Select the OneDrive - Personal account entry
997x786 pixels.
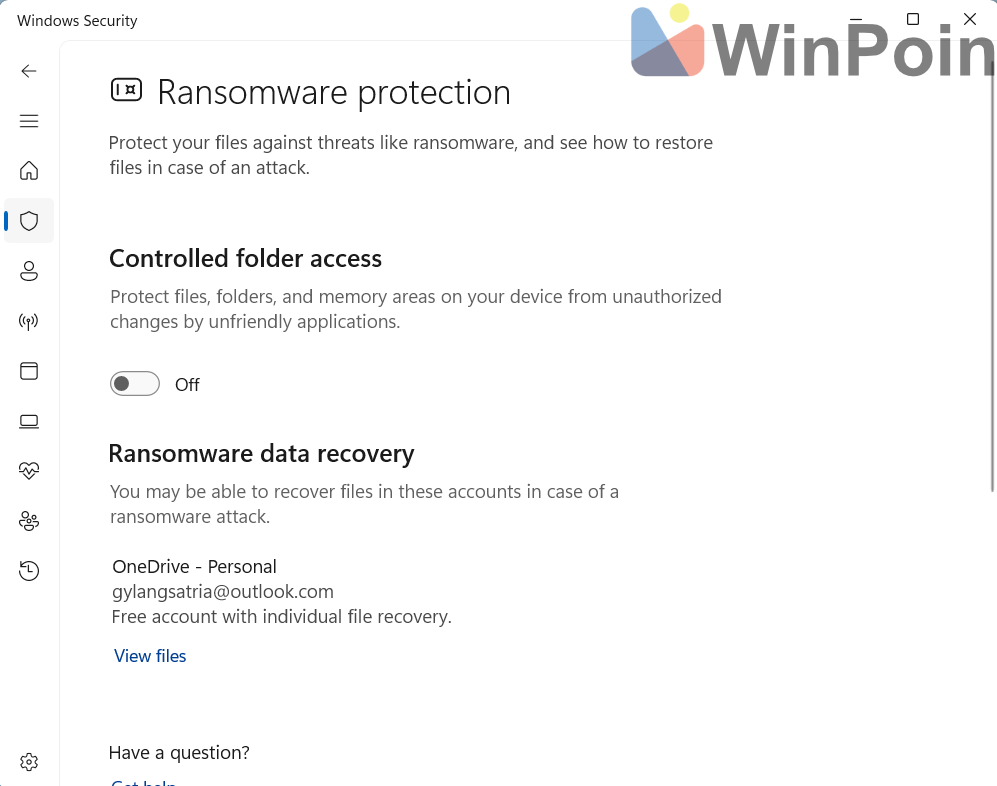[194, 566]
